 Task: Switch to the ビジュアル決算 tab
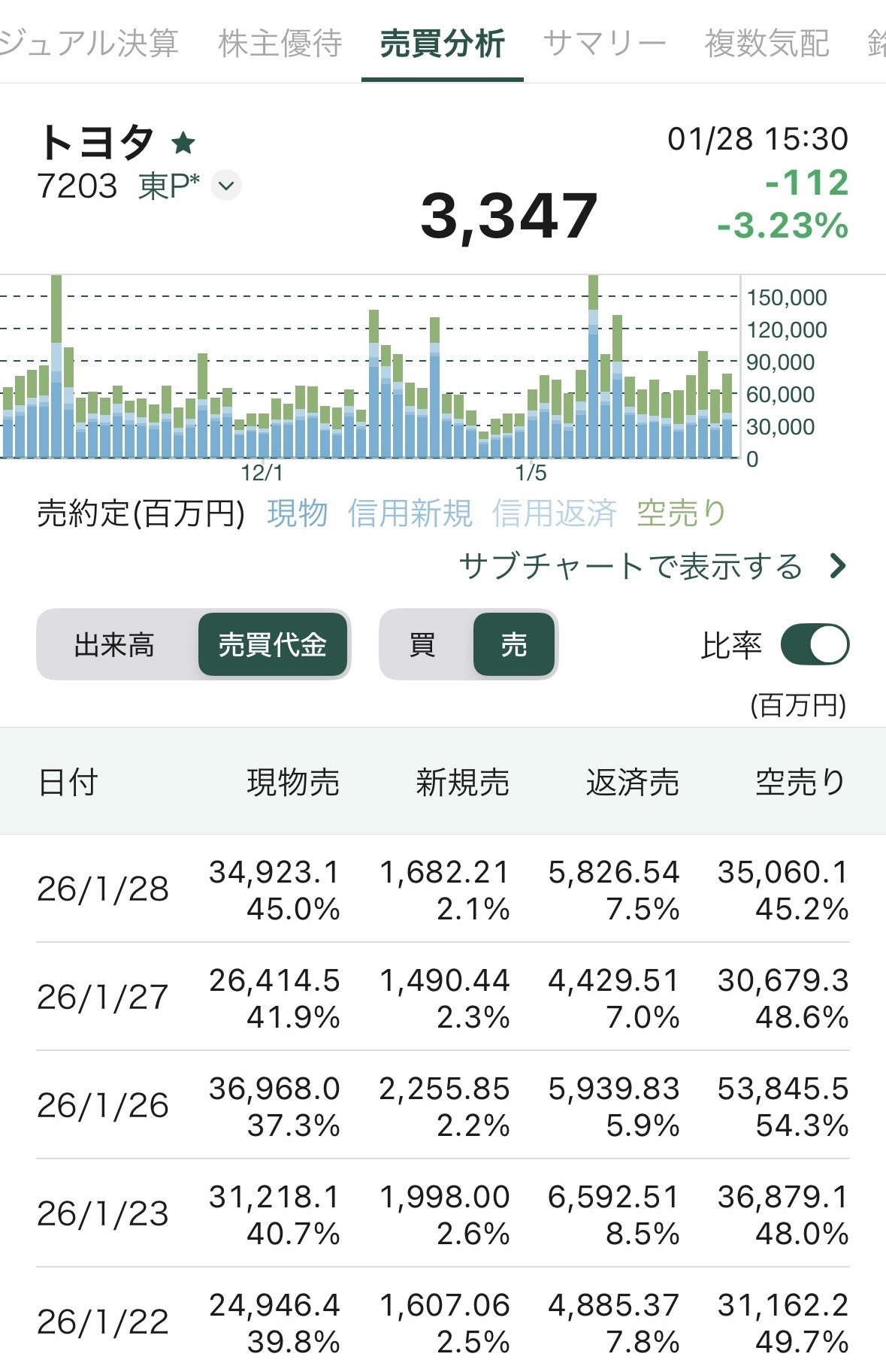click(89, 44)
